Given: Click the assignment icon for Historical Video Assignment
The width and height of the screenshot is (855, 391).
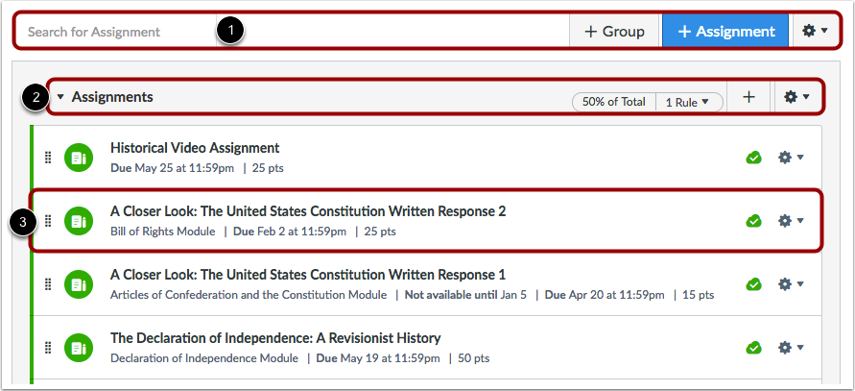Looking at the screenshot, I should (x=79, y=158).
